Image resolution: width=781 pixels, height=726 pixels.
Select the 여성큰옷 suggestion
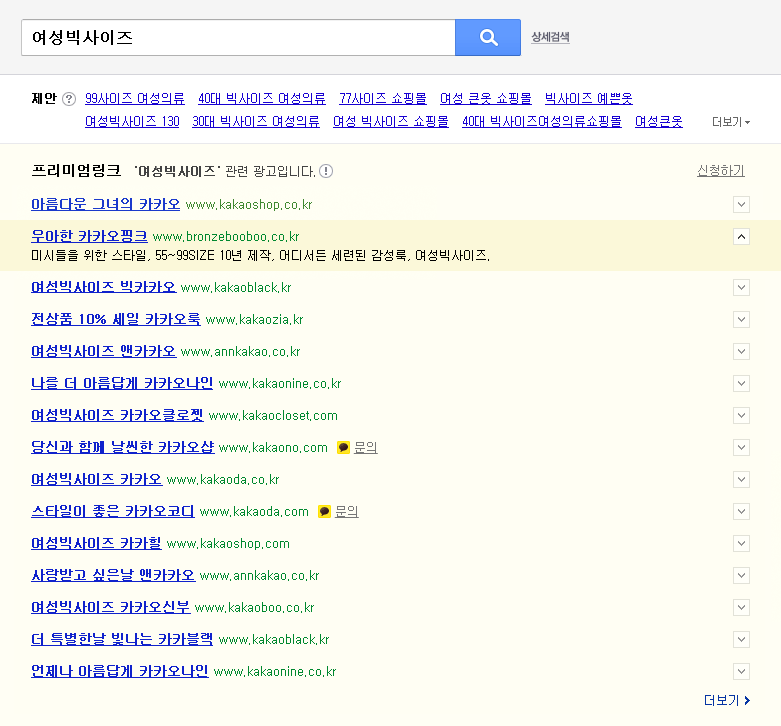pyautogui.click(x=658, y=121)
